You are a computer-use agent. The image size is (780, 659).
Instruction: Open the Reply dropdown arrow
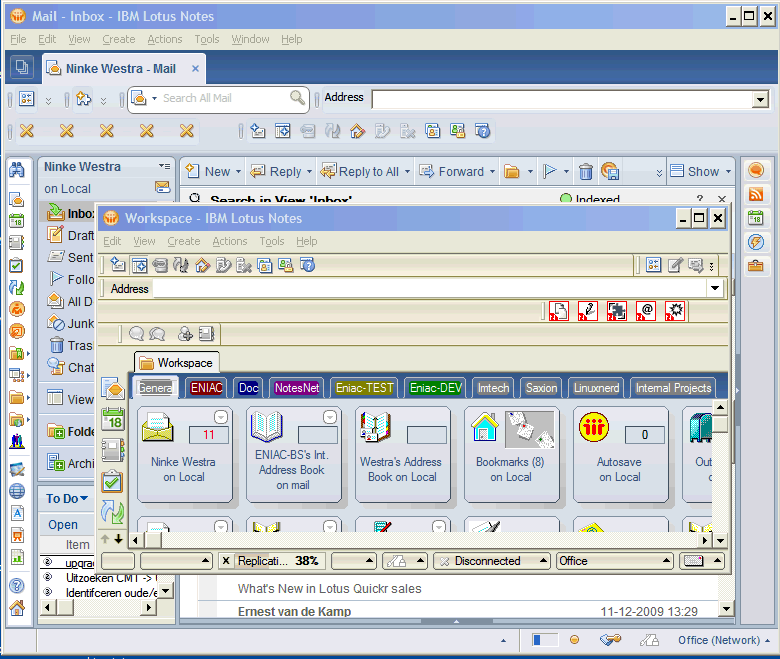[x=309, y=172]
